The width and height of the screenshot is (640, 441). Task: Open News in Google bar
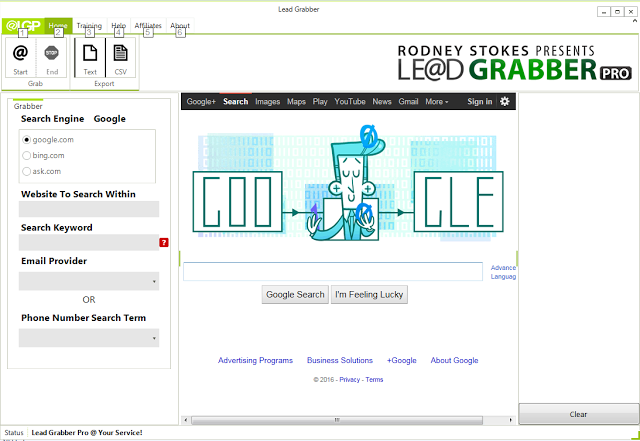(x=382, y=102)
